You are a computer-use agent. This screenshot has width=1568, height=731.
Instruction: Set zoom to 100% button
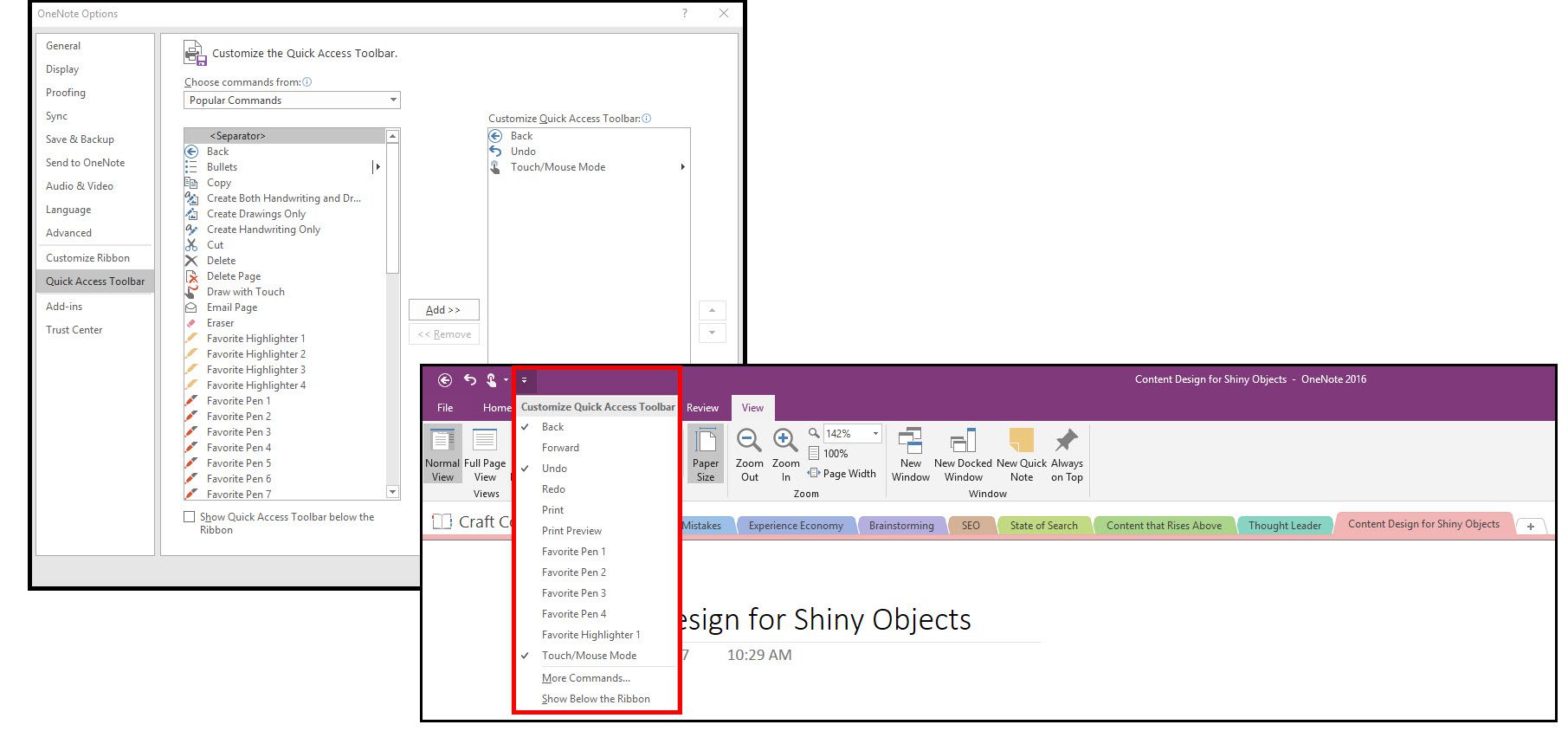[x=829, y=454]
